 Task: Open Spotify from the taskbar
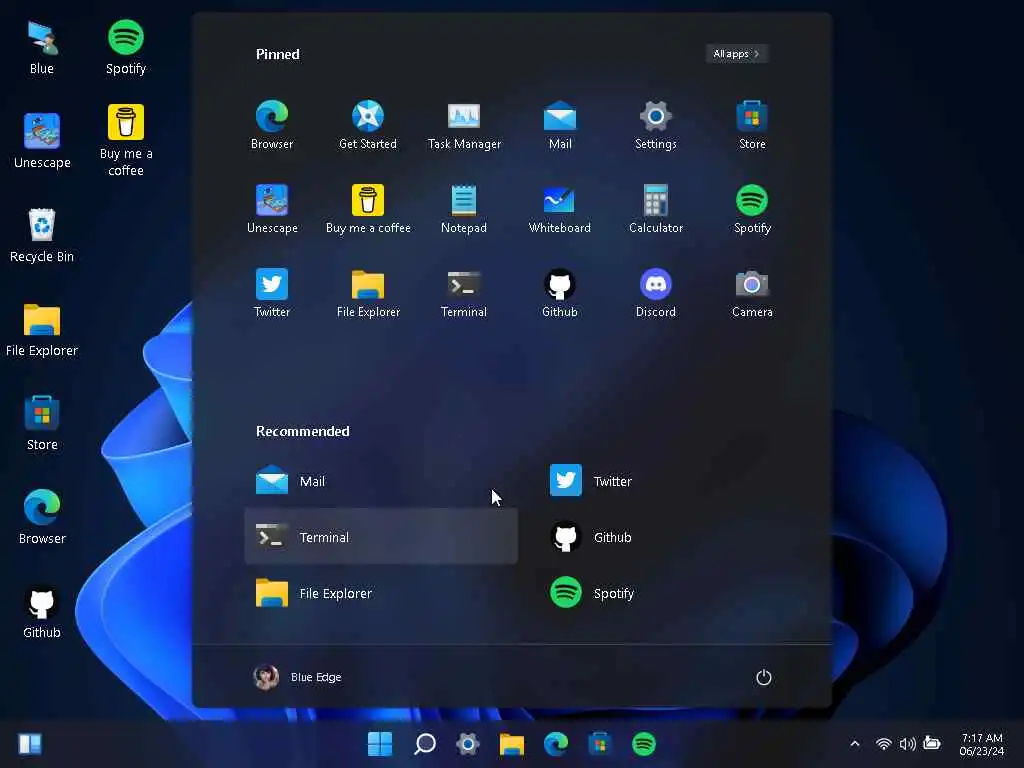644,743
